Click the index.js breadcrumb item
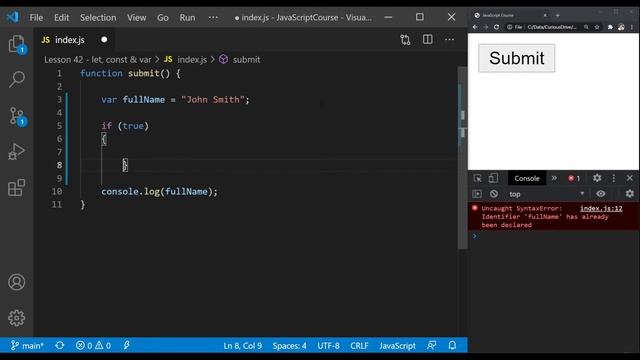This screenshot has width=640, height=360. (186, 60)
